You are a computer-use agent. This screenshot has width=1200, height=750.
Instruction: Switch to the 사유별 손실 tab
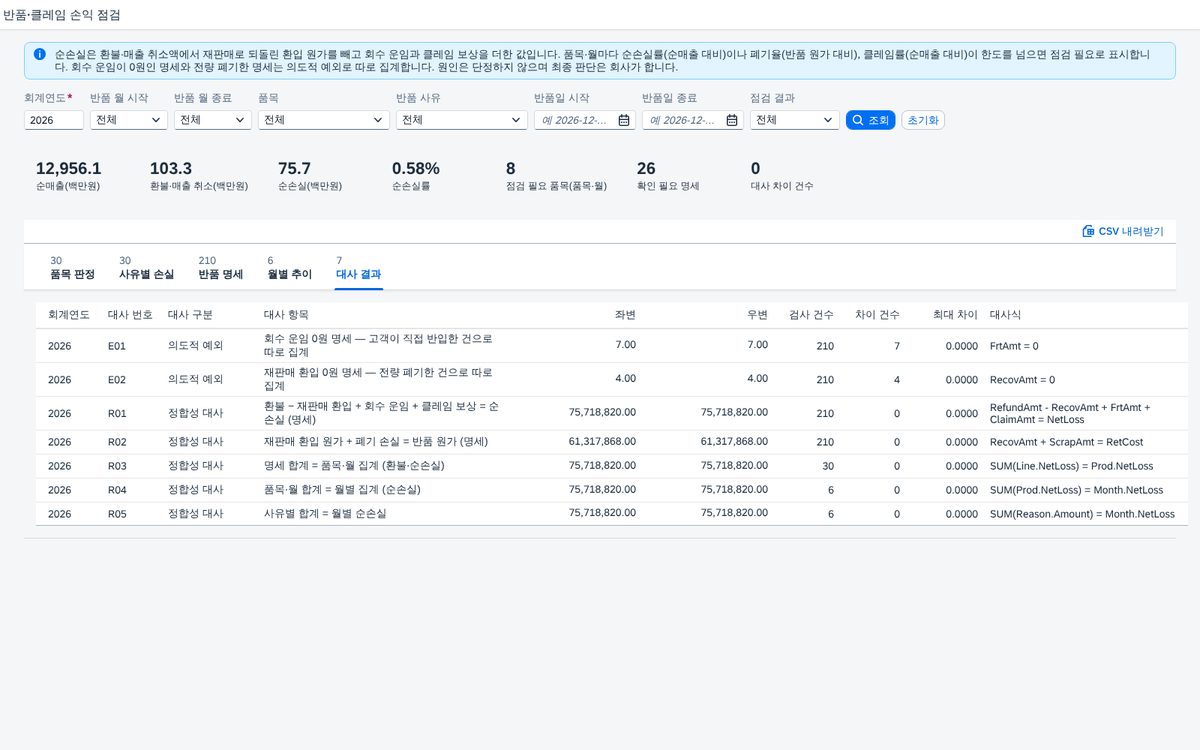pos(146,267)
